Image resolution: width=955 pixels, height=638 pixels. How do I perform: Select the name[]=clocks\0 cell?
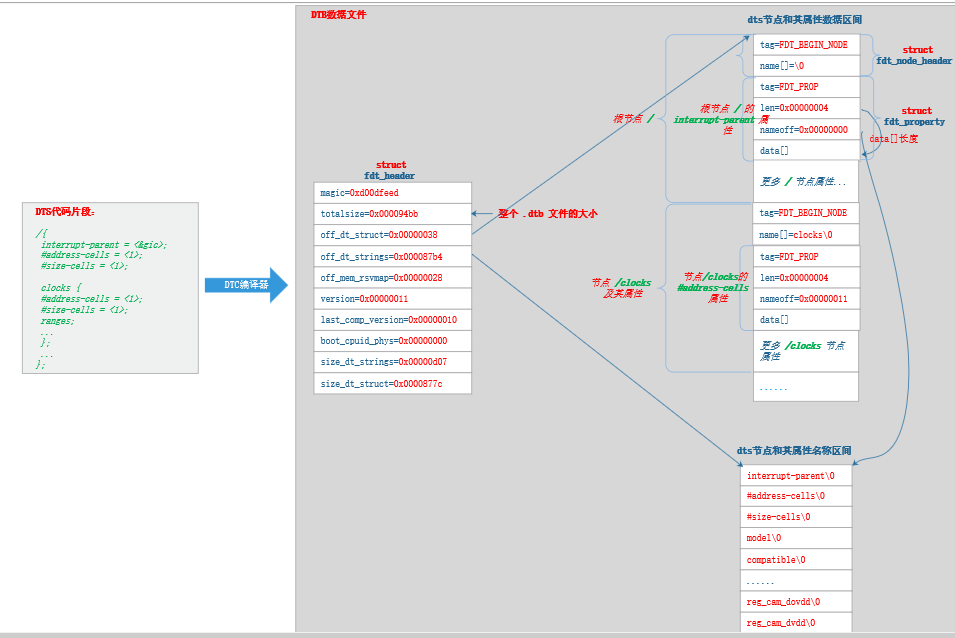click(806, 234)
